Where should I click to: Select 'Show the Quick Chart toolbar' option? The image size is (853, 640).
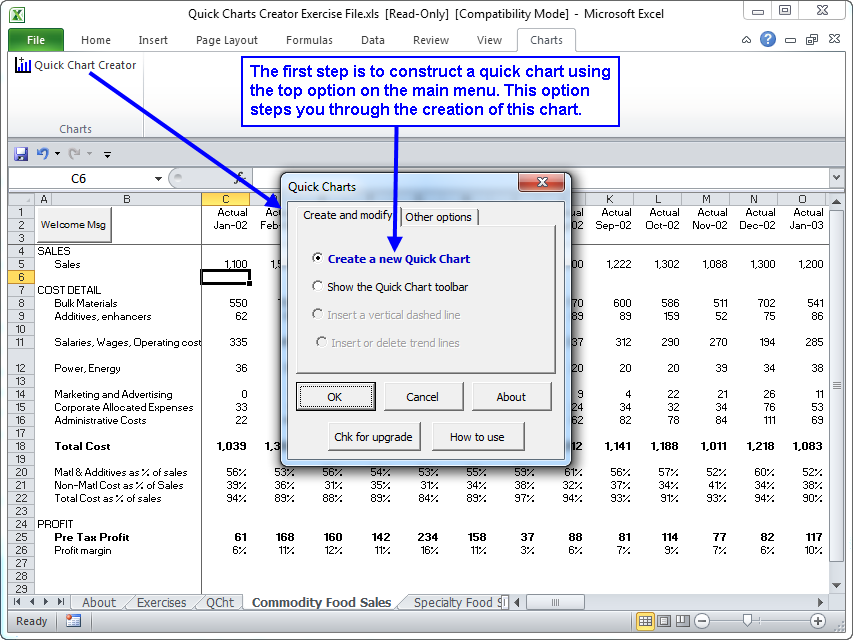pos(318,286)
